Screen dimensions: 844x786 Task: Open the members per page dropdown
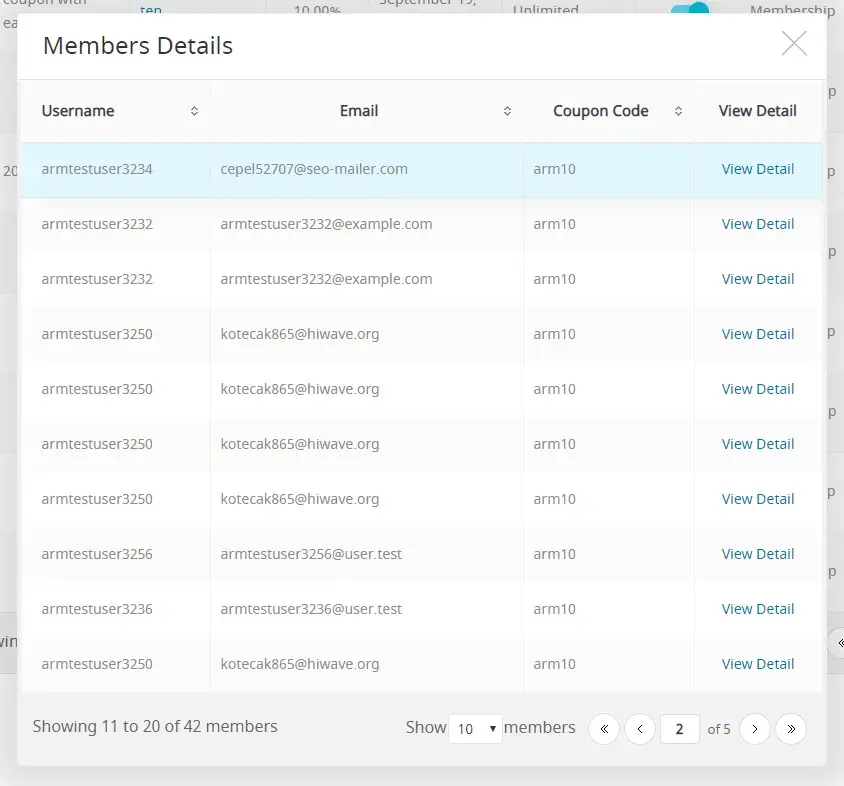pos(475,729)
